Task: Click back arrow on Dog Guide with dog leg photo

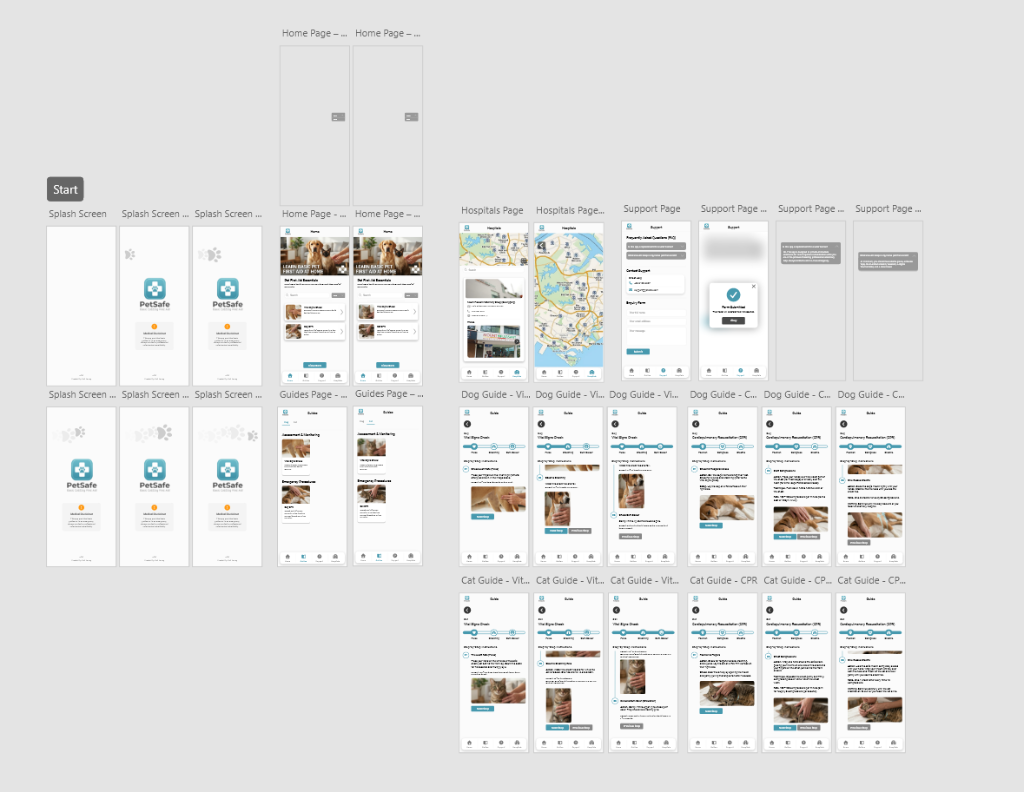Action: pyautogui.click(x=468, y=424)
